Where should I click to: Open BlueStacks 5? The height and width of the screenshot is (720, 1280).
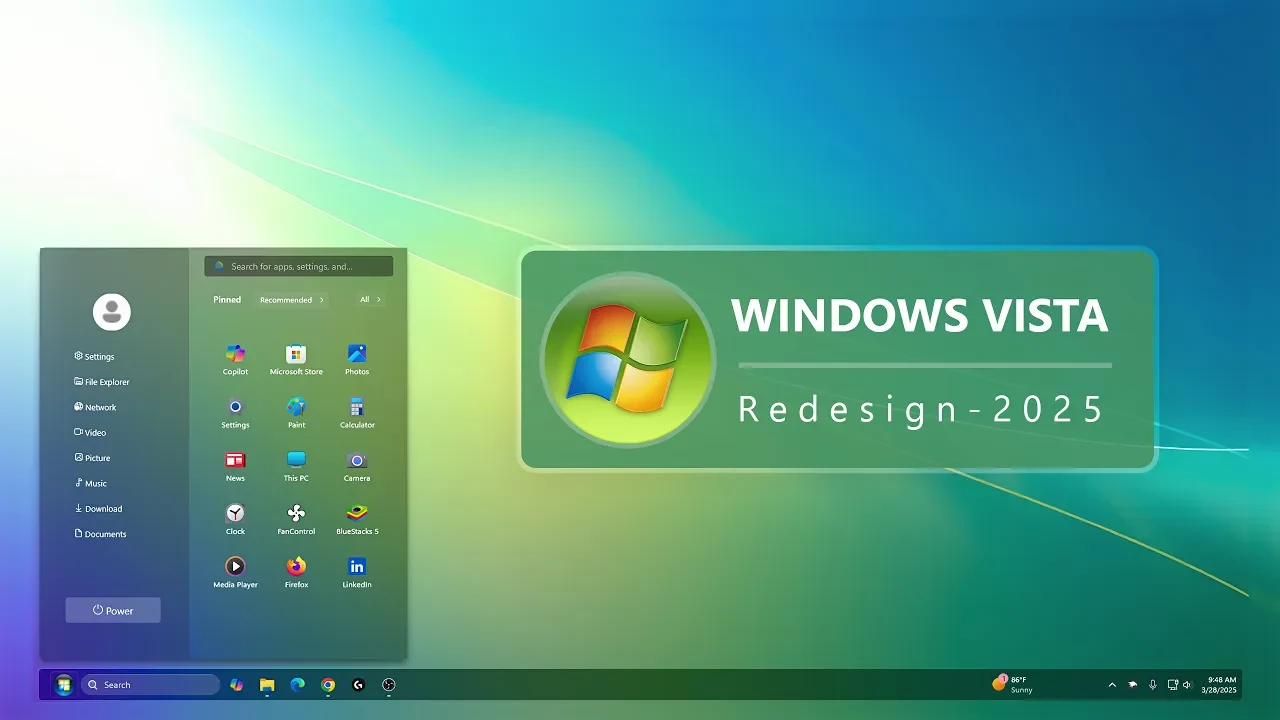(357, 518)
